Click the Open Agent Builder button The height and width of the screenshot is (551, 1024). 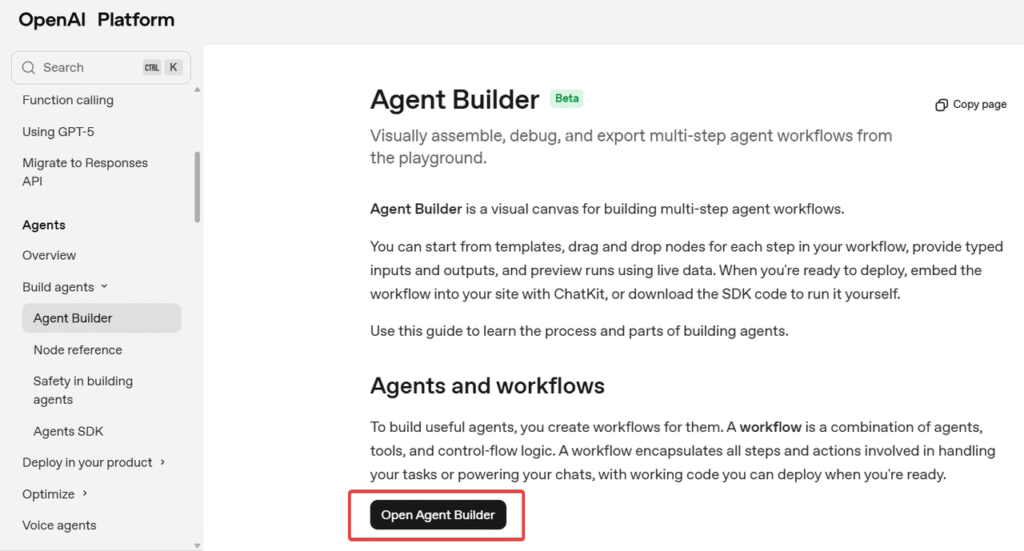(438, 515)
